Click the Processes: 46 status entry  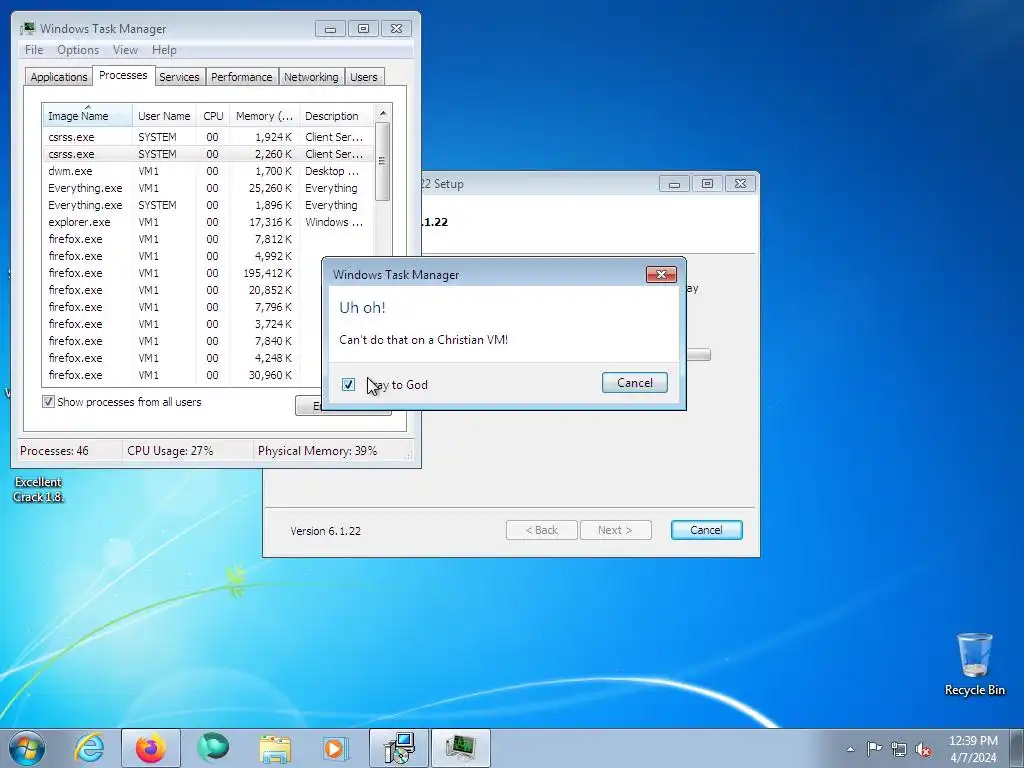click(x=54, y=451)
